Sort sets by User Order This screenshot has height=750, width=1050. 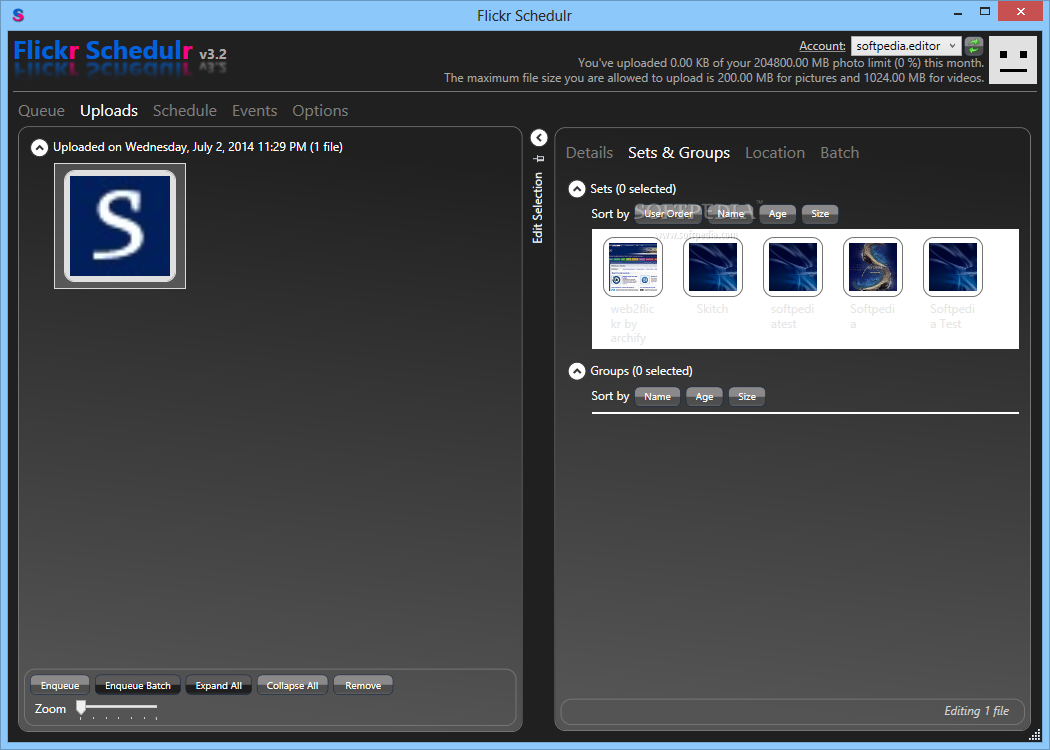click(x=668, y=214)
